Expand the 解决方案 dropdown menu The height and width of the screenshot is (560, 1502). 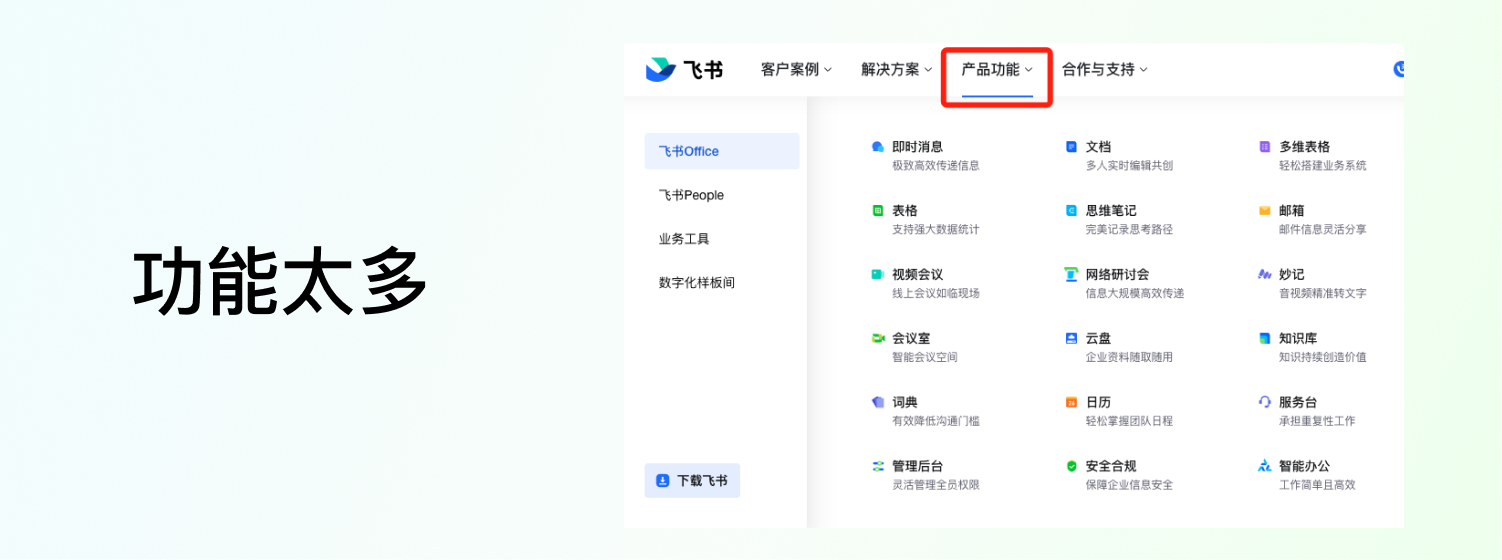[x=896, y=70]
